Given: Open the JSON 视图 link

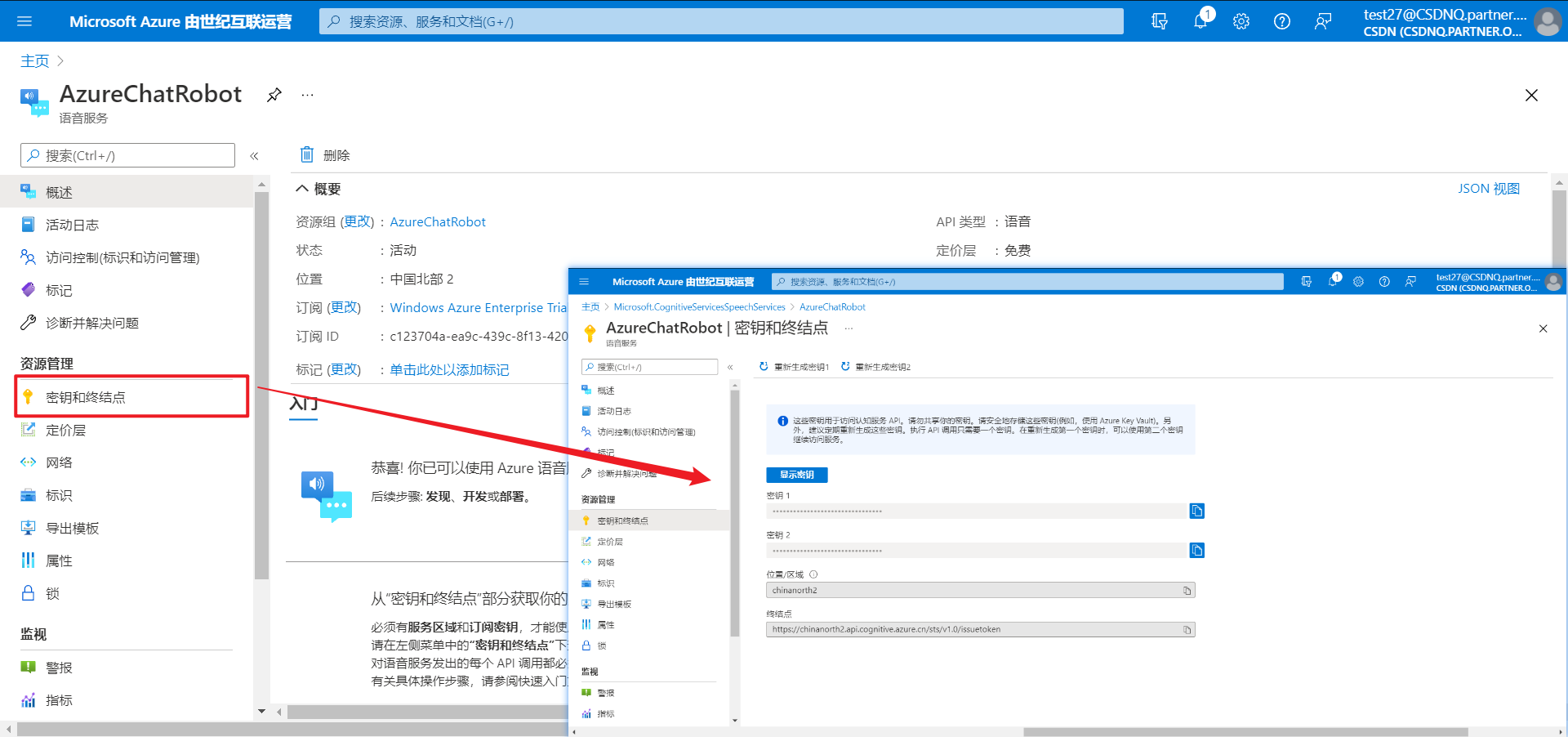Looking at the screenshot, I should pyautogui.click(x=1489, y=189).
